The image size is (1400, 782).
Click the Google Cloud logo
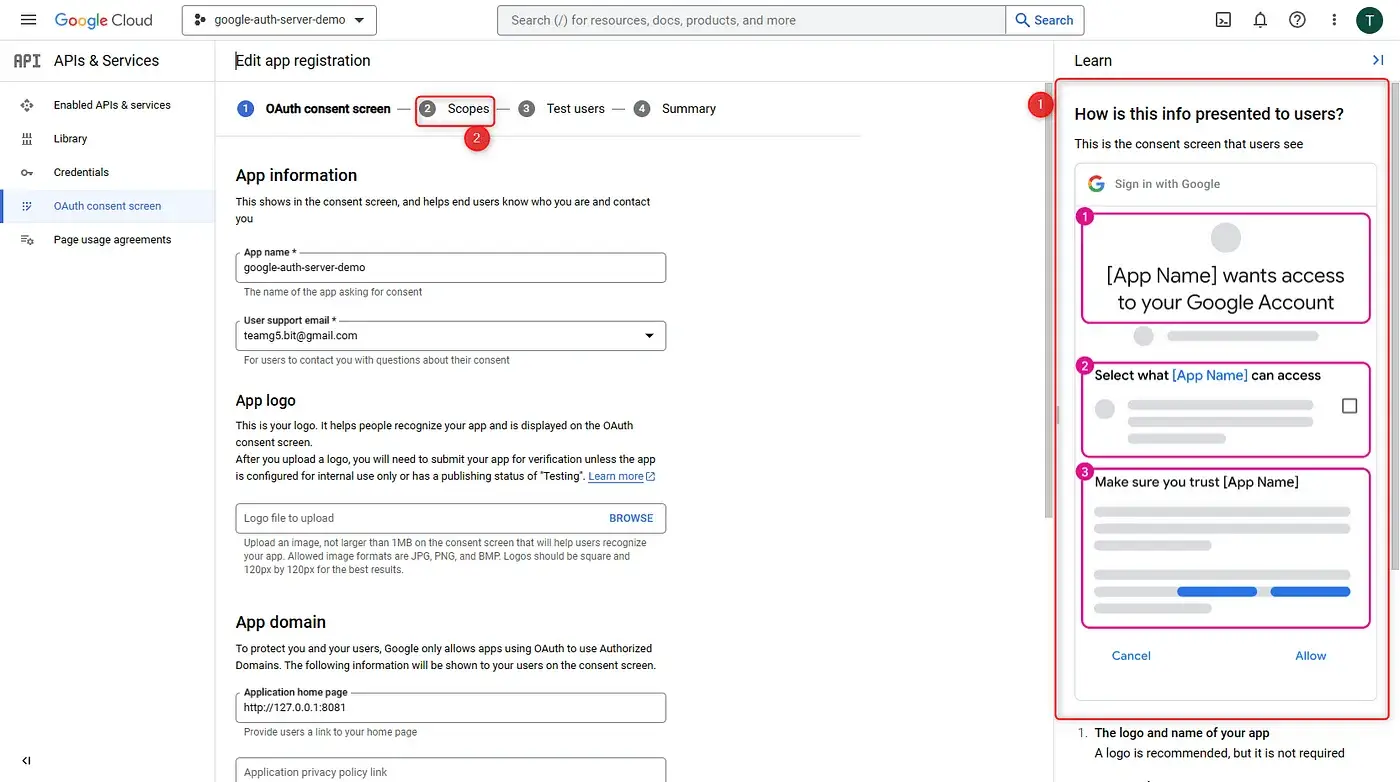tap(104, 20)
